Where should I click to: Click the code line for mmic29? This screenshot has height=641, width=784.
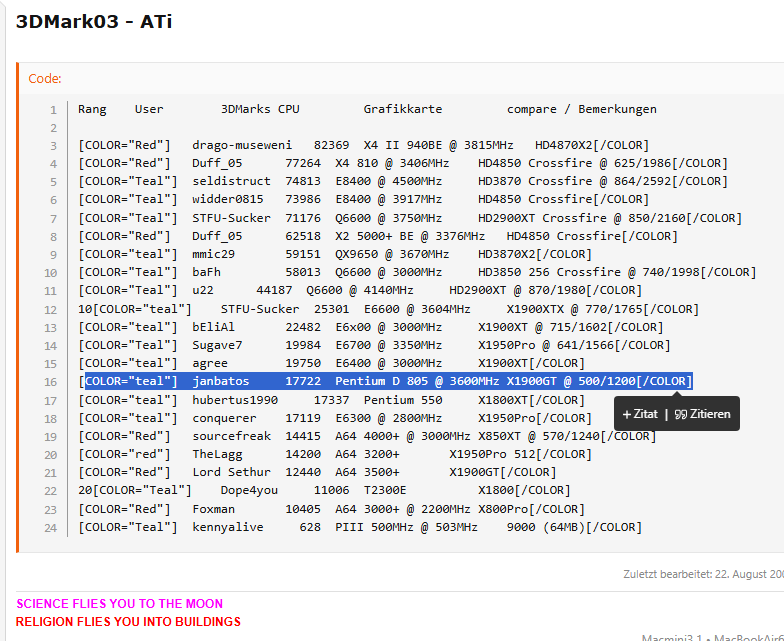[335, 254]
